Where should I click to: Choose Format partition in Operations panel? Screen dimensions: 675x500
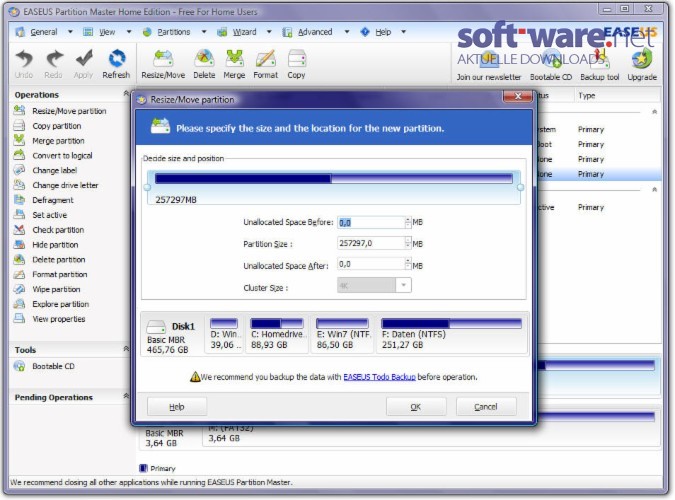pyautogui.click(x=51, y=274)
